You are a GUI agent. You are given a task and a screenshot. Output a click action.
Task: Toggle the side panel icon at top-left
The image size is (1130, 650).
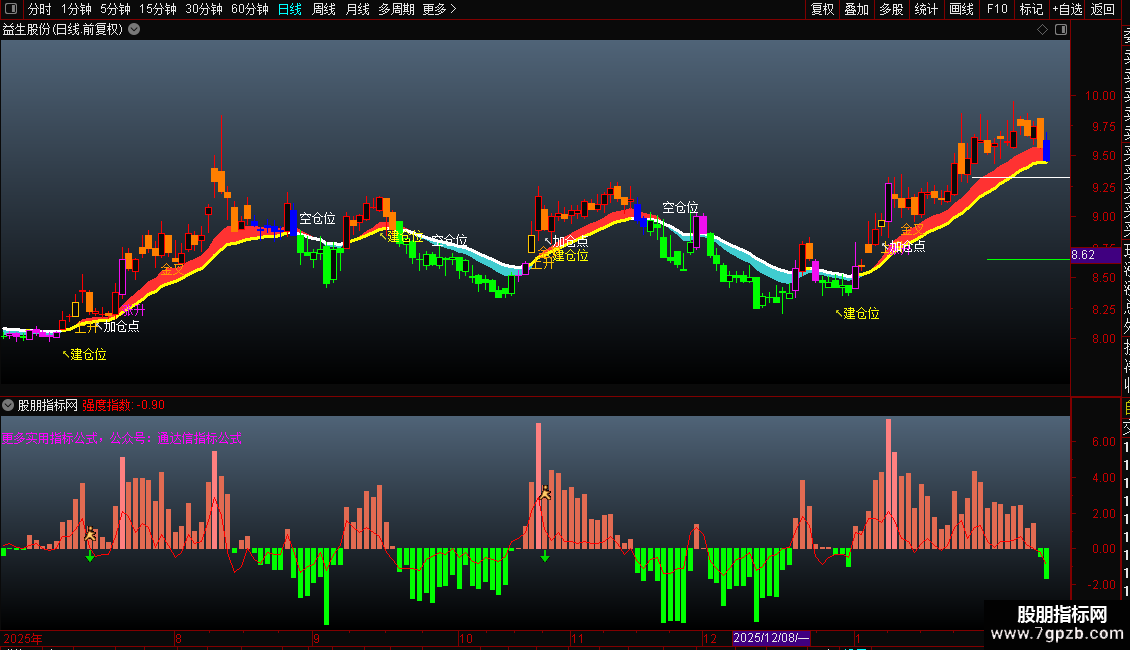pyautogui.click(x=12, y=9)
